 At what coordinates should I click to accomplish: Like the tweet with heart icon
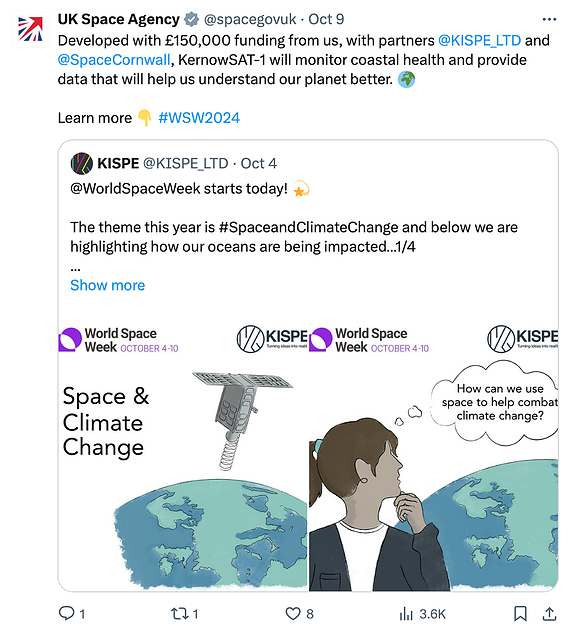(x=293, y=613)
